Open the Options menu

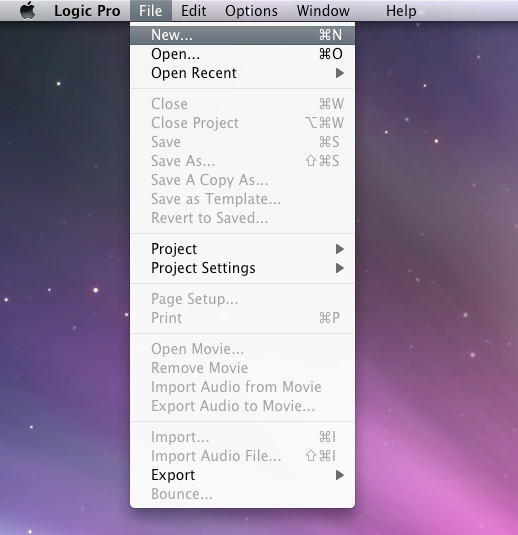[251, 11]
